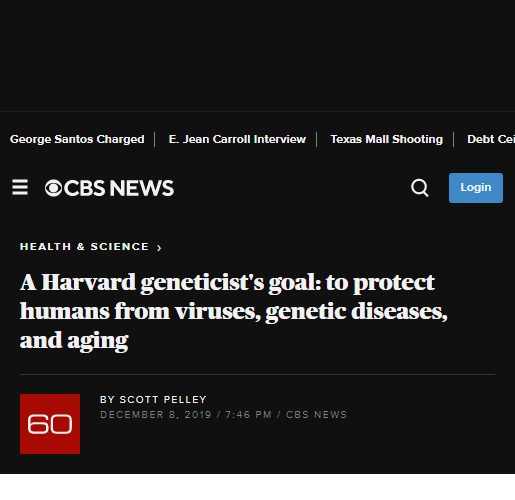Click the 7:46 PM timestamp
515x500 pixels.
(x=248, y=415)
